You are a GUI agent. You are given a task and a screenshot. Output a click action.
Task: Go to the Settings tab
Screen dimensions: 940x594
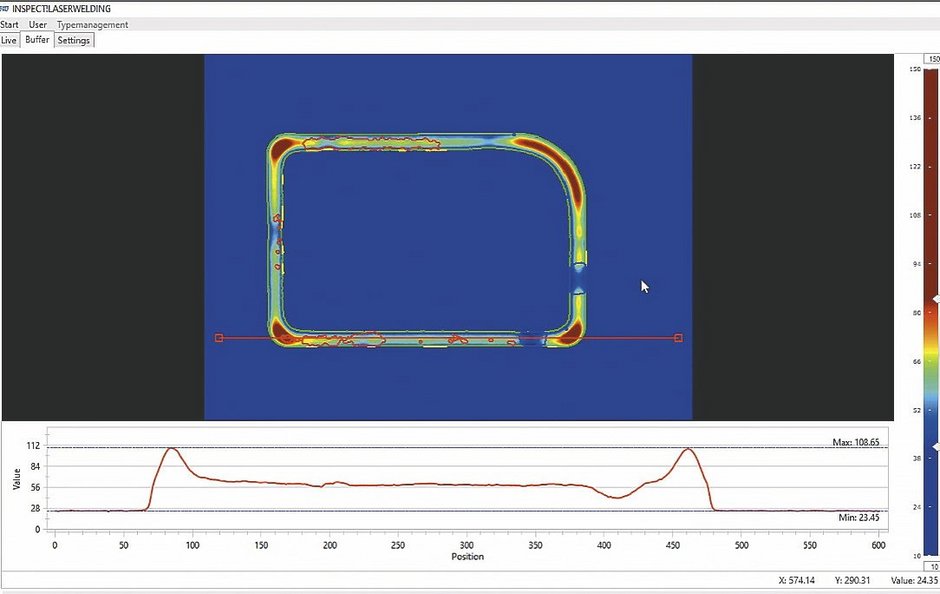(74, 40)
